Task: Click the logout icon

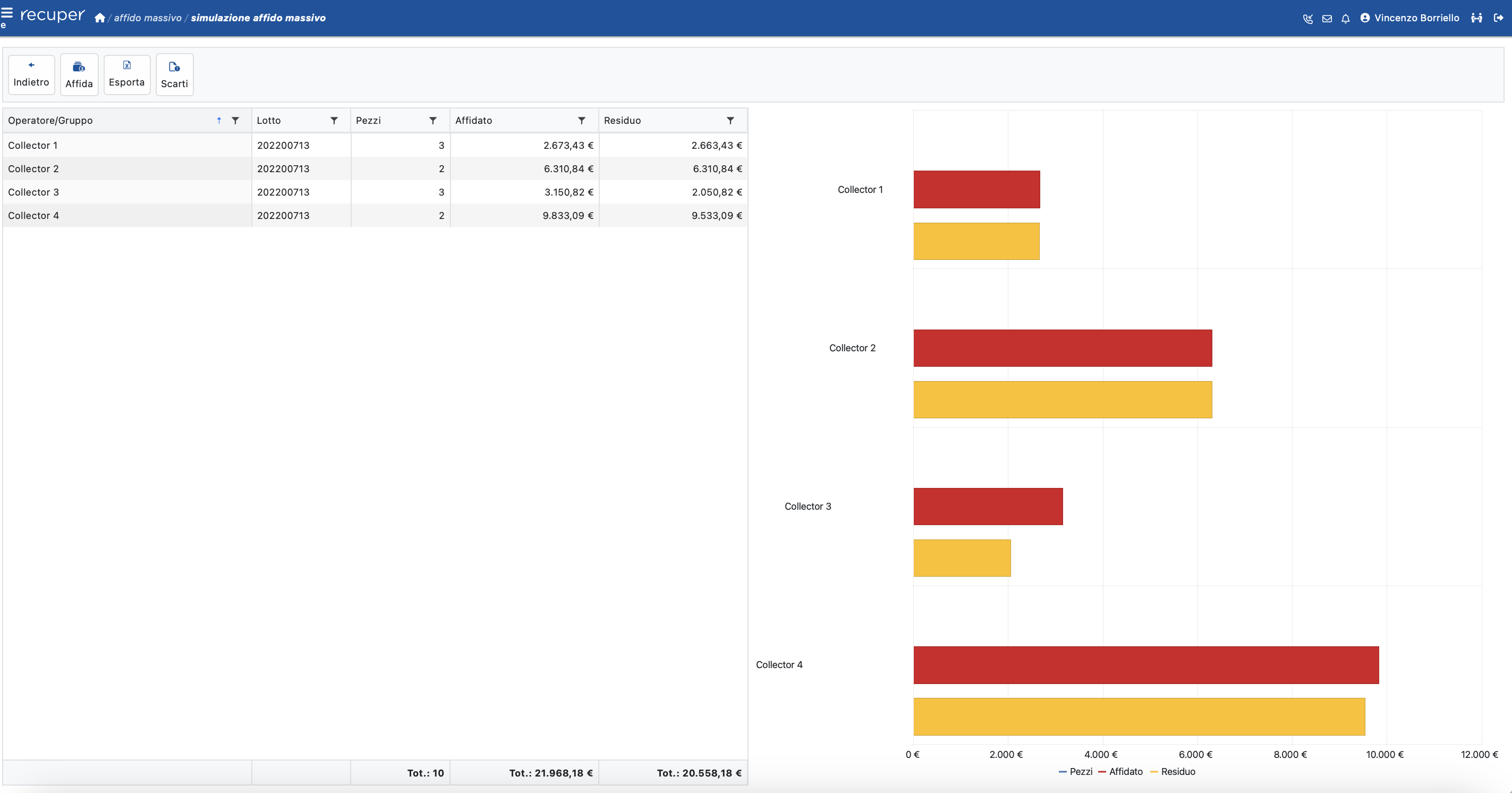Action: [x=1498, y=18]
